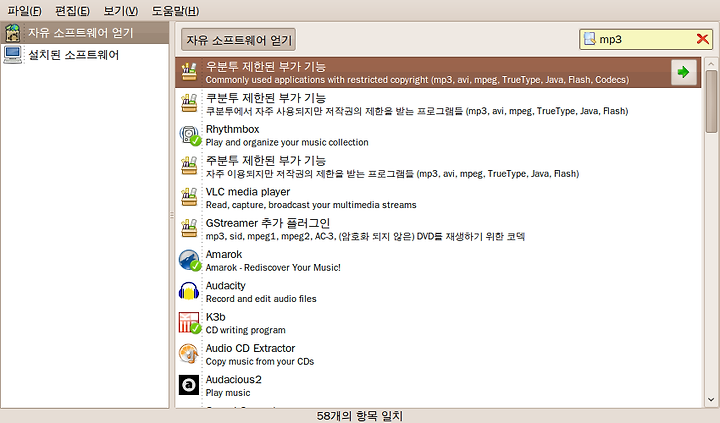Click the 우분투 제한된 부가 기능 package icon
The image size is (720, 423).
coord(189,72)
